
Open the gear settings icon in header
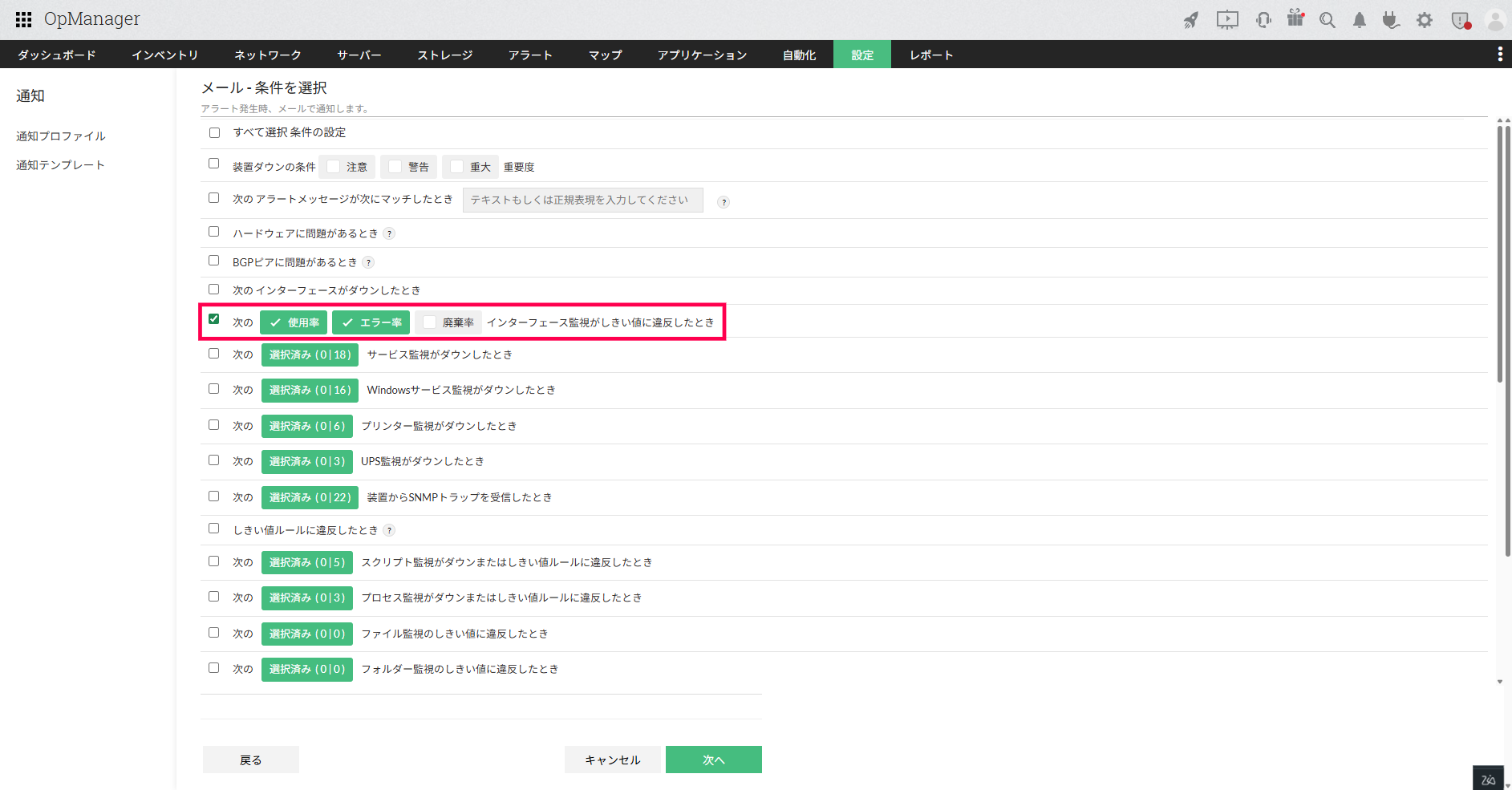pos(1425,20)
